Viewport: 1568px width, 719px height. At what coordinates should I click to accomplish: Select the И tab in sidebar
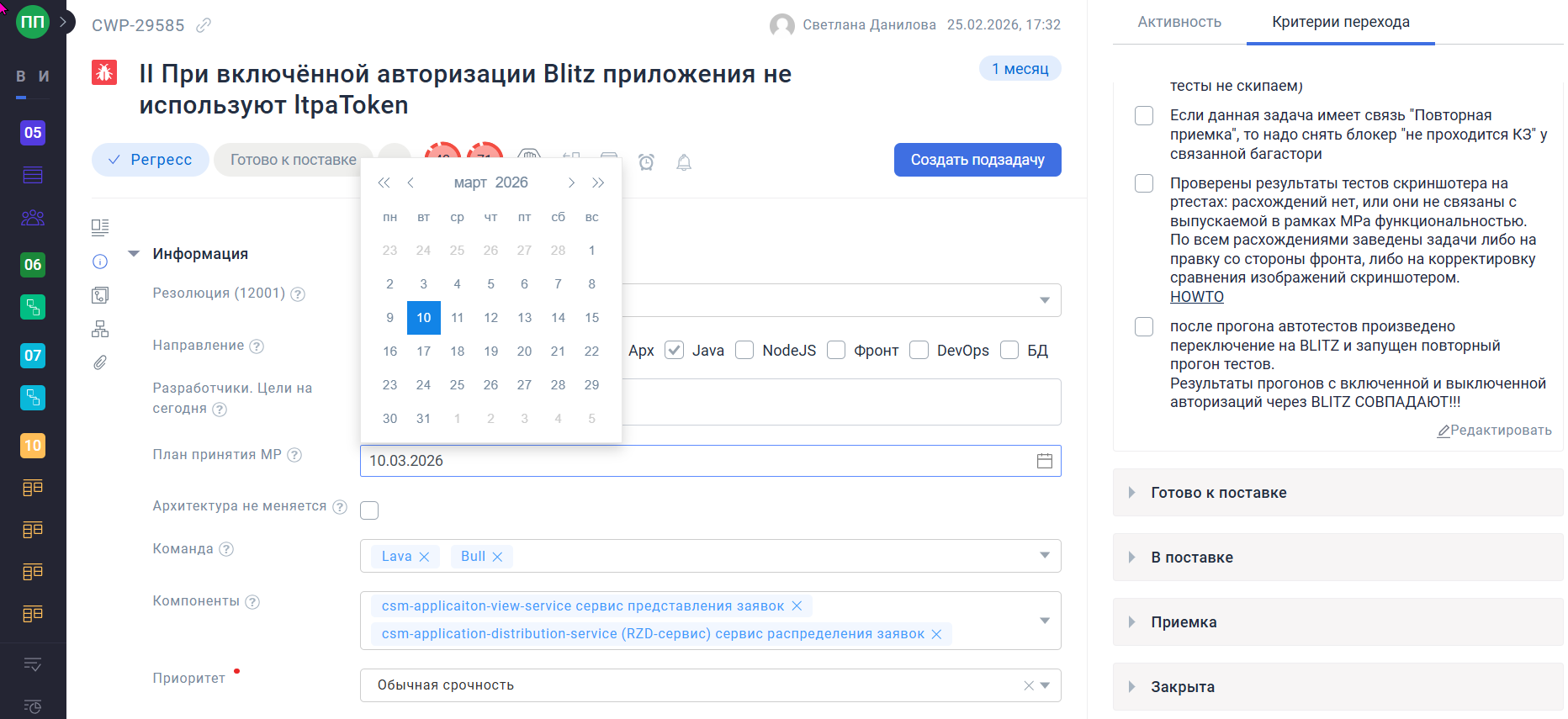pyautogui.click(x=44, y=77)
